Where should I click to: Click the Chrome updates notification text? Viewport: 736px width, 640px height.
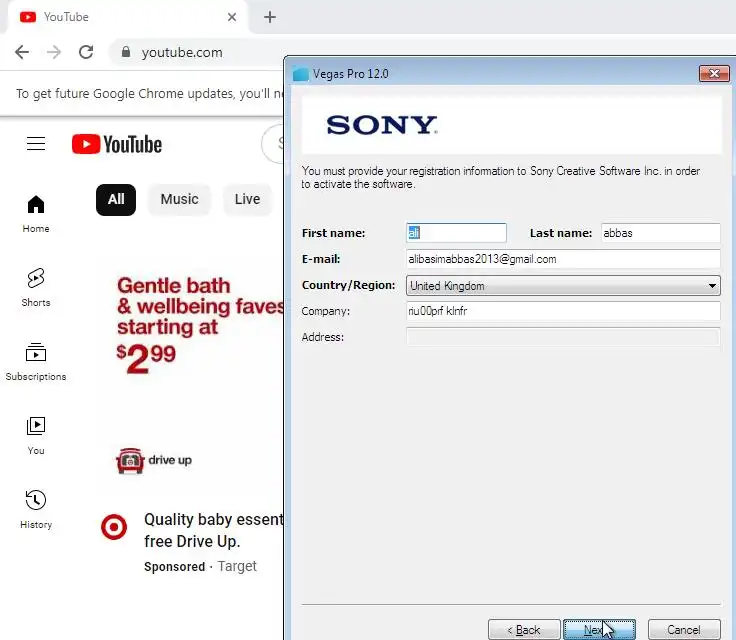[x=150, y=94]
